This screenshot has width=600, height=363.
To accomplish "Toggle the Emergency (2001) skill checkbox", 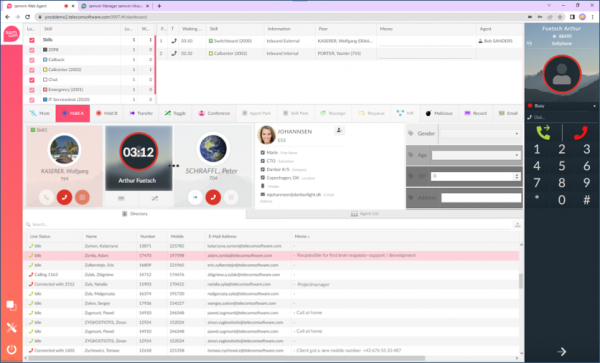I will point(32,90).
